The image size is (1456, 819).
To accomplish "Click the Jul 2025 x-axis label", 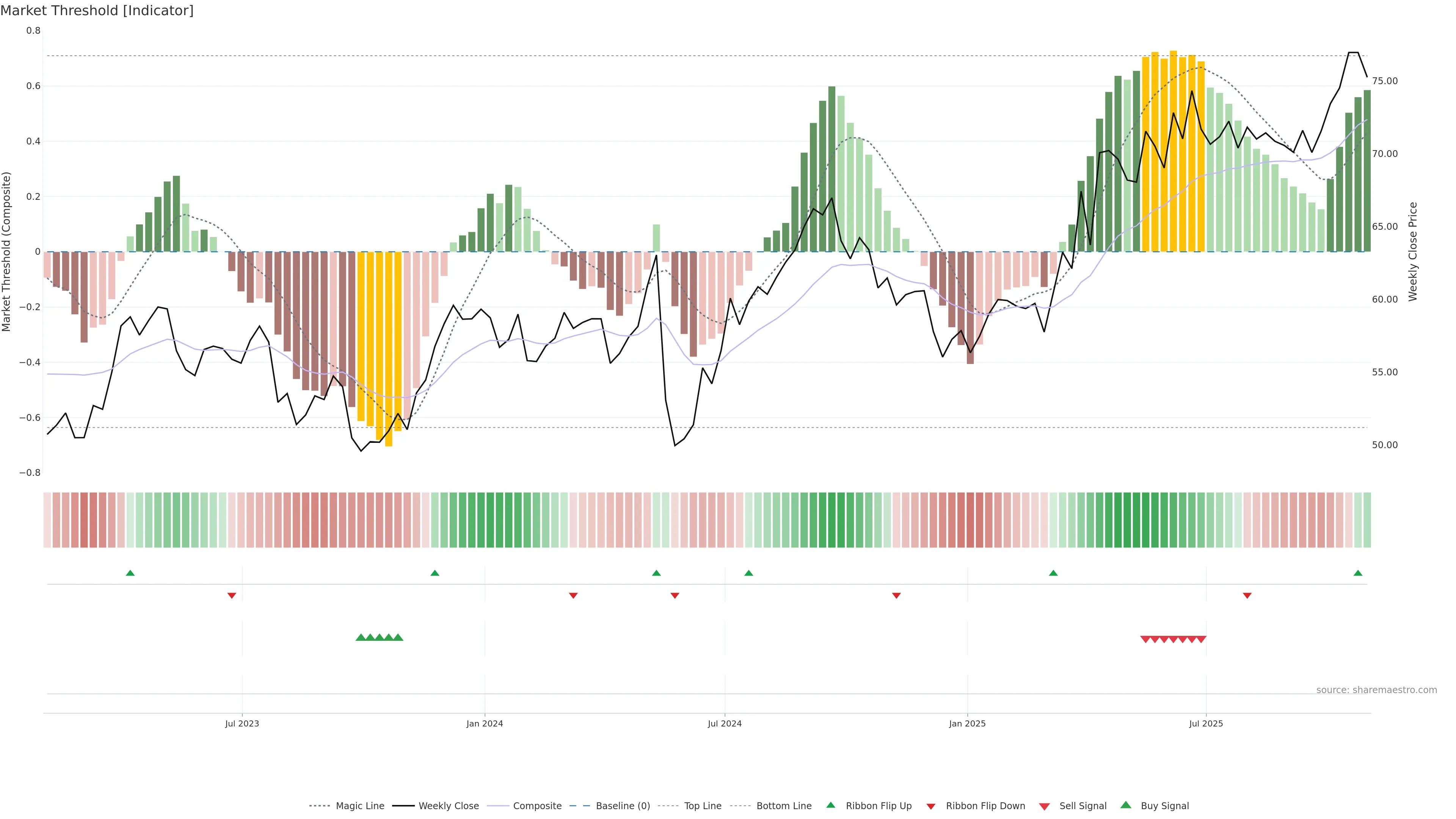I will tap(1206, 723).
